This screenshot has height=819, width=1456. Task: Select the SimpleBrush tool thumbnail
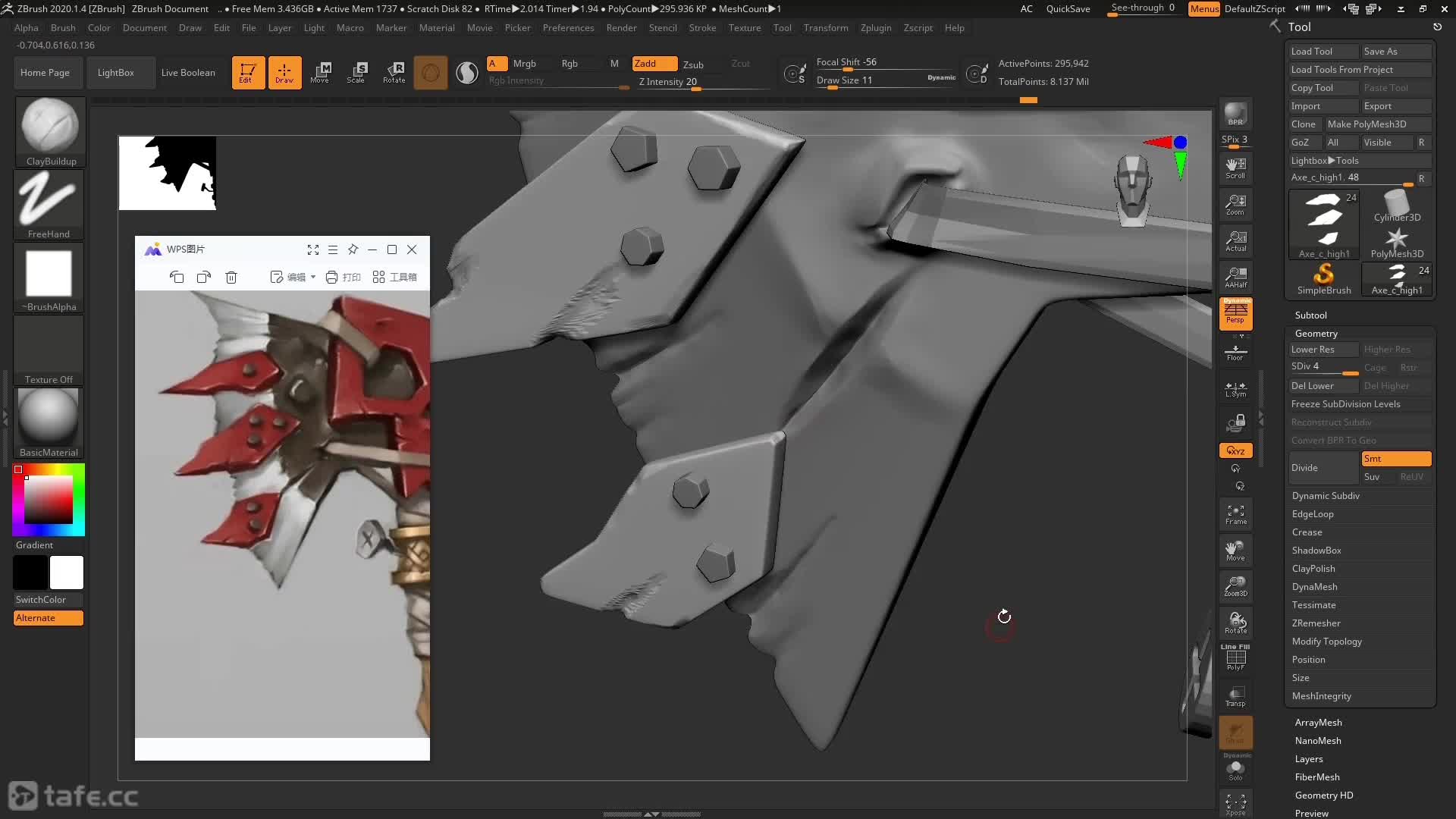coord(1324,279)
